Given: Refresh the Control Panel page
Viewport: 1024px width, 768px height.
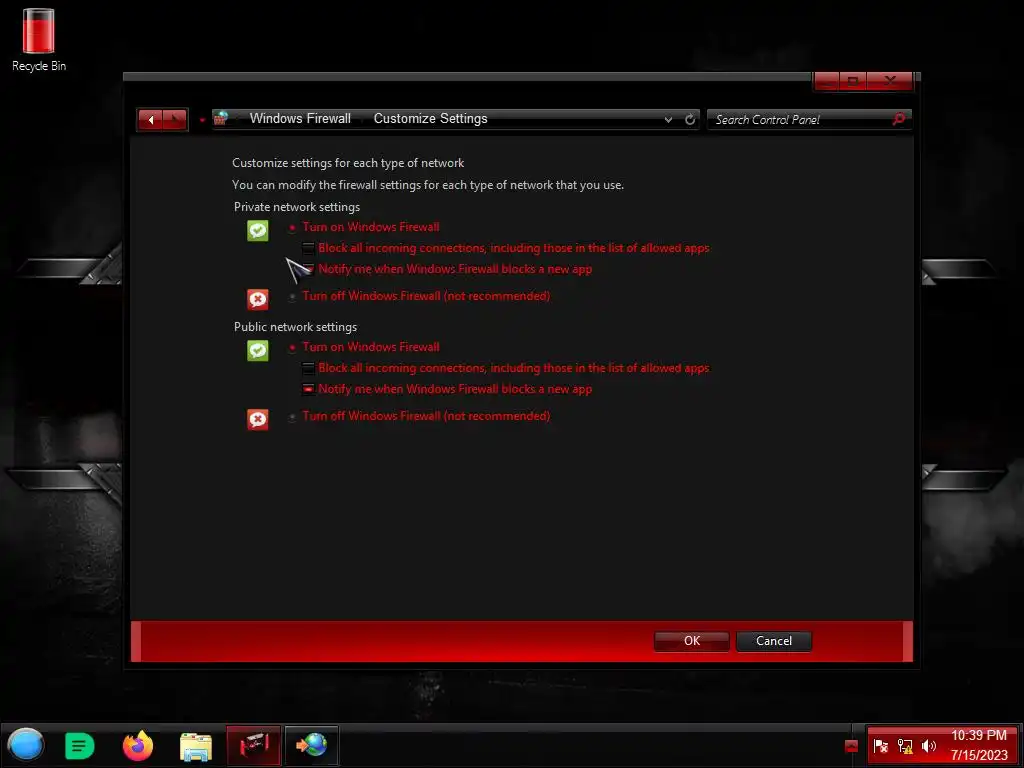Looking at the screenshot, I should tap(690, 120).
